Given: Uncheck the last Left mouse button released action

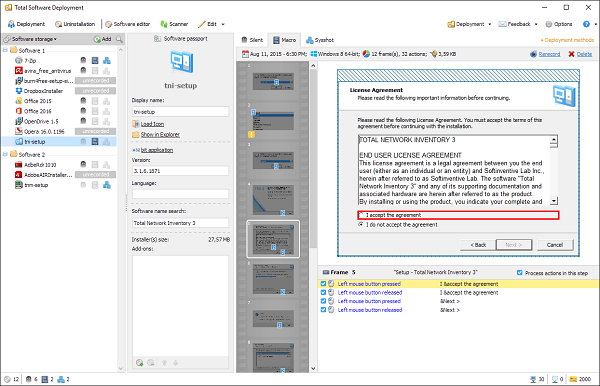Looking at the screenshot, I should [x=323, y=310].
